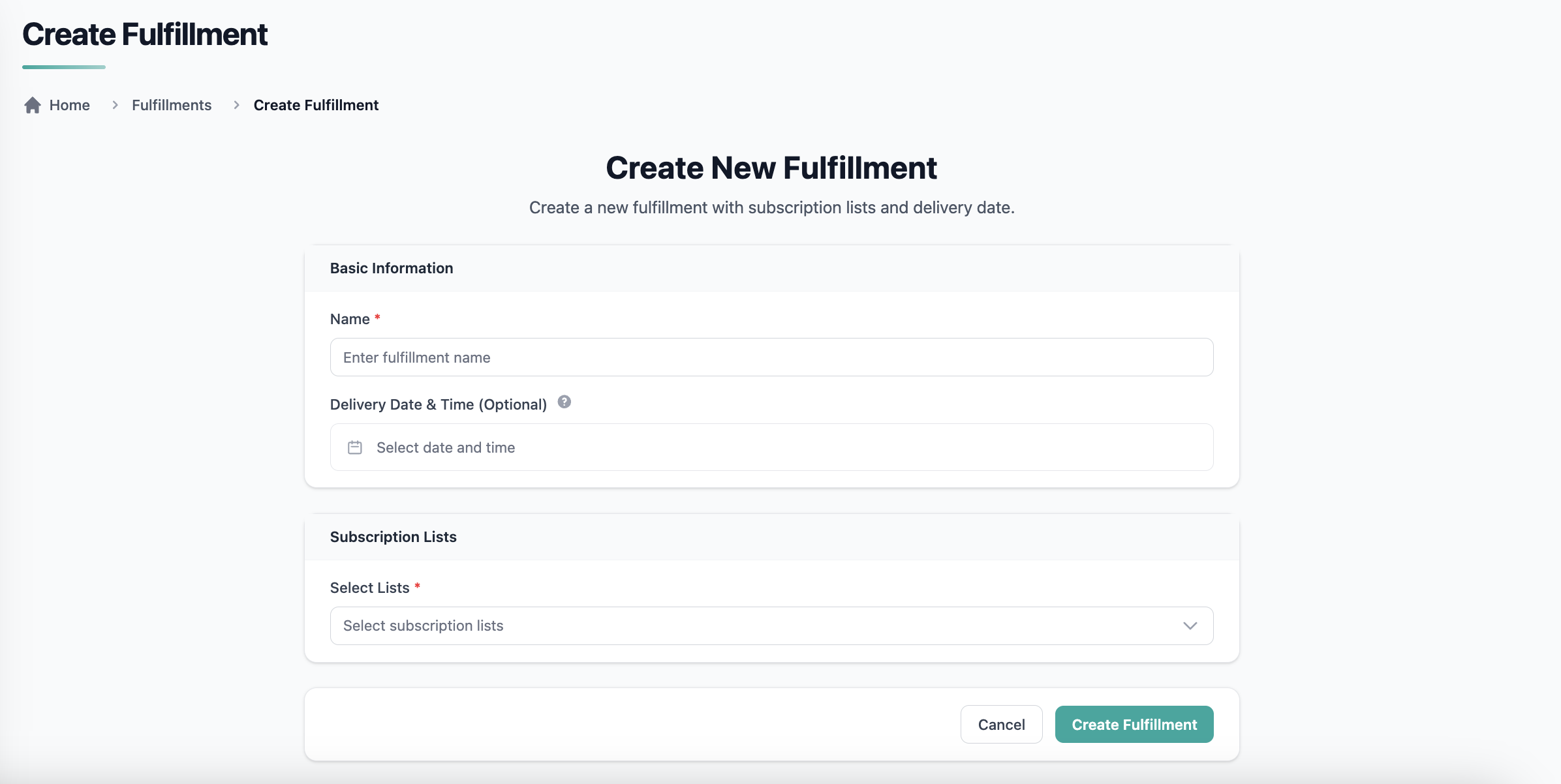The image size is (1561, 784).
Task: Click the current Create Fulfillment breadcrumb item
Action: pyautogui.click(x=316, y=105)
